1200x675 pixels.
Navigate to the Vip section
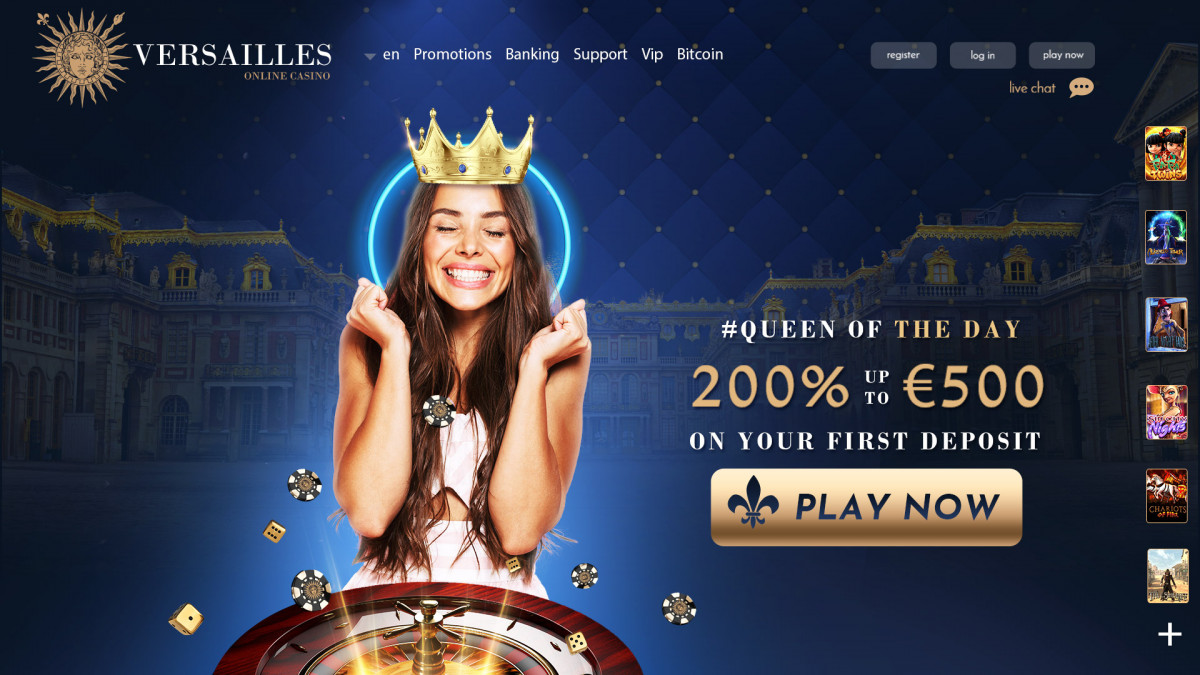tap(652, 54)
